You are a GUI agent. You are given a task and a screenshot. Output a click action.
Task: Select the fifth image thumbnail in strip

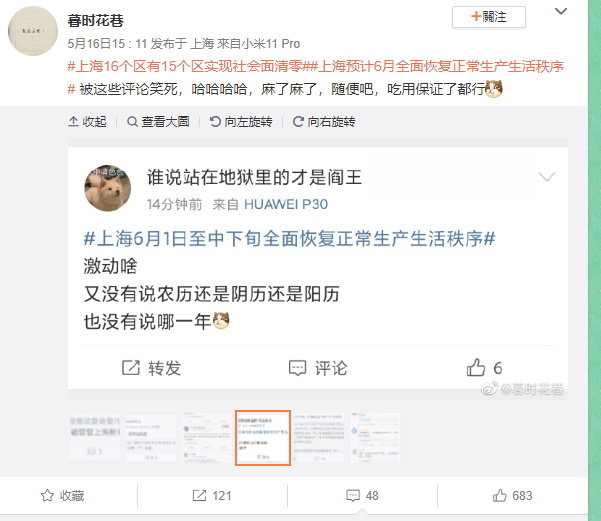click(x=319, y=437)
